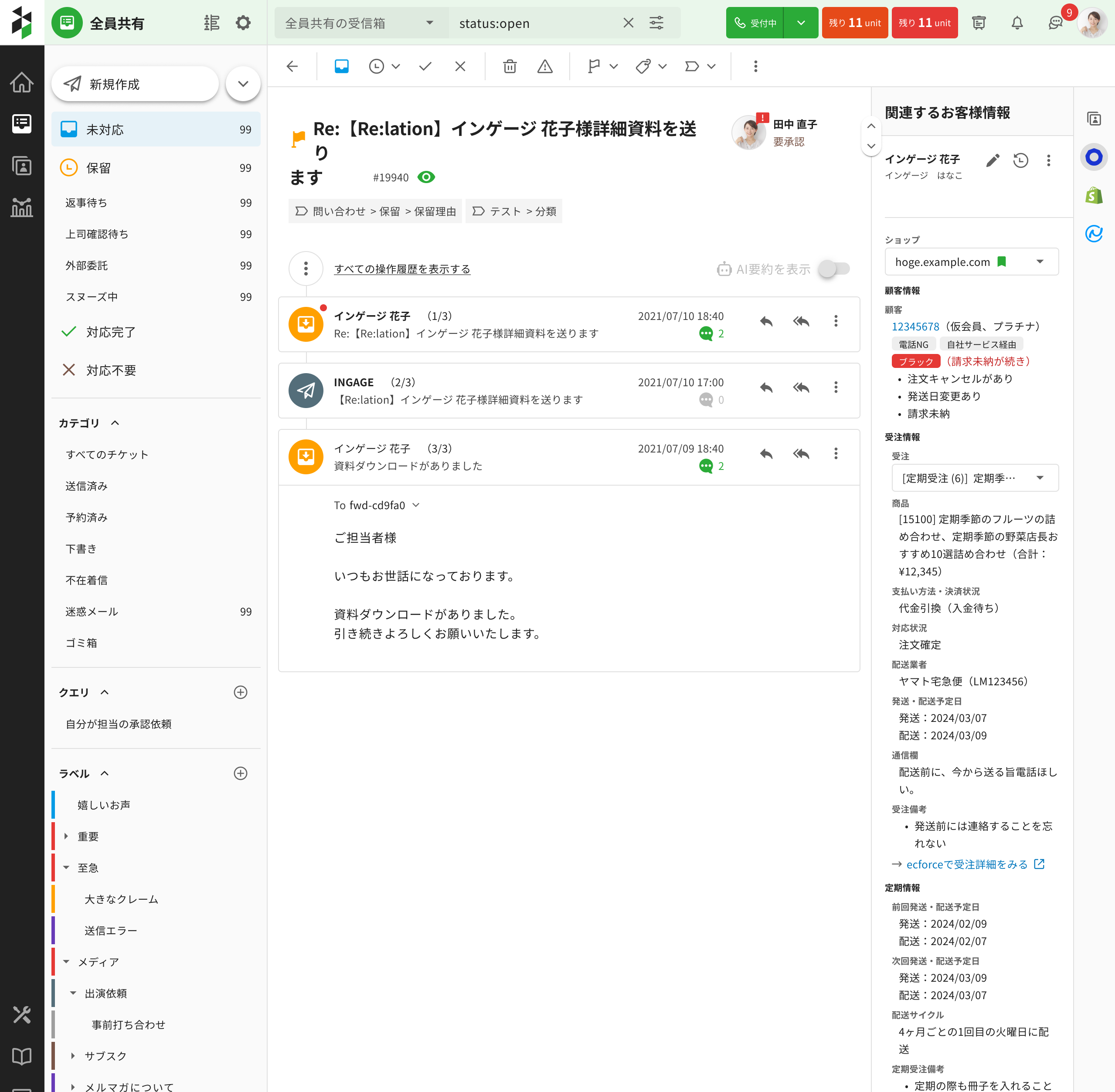Open chat messages icon with badge 9
Image resolution: width=1115 pixels, height=1092 pixels.
coord(1055,23)
